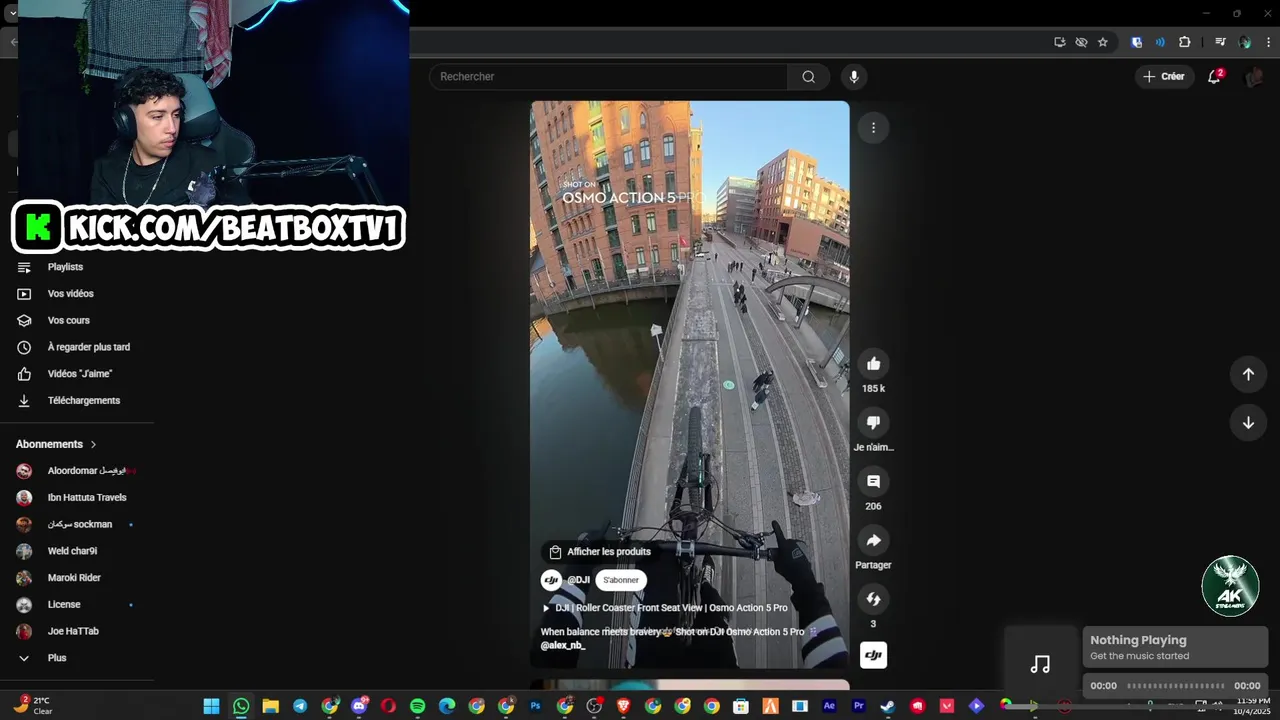Viewport: 1280px width, 720px height.
Task: Open the Short's three-dot options menu
Action: [873, 128]
